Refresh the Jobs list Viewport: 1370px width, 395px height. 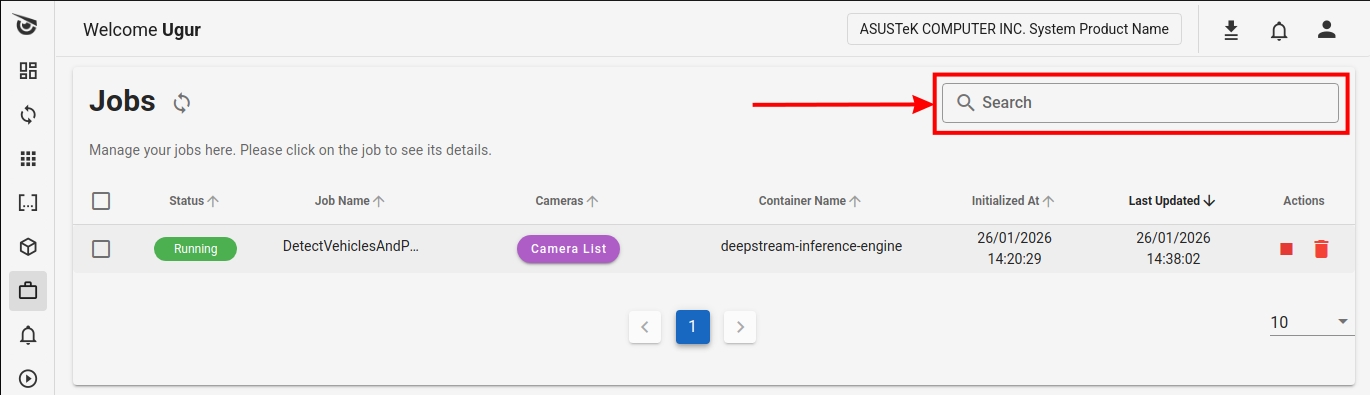click(x=182, y=102)
